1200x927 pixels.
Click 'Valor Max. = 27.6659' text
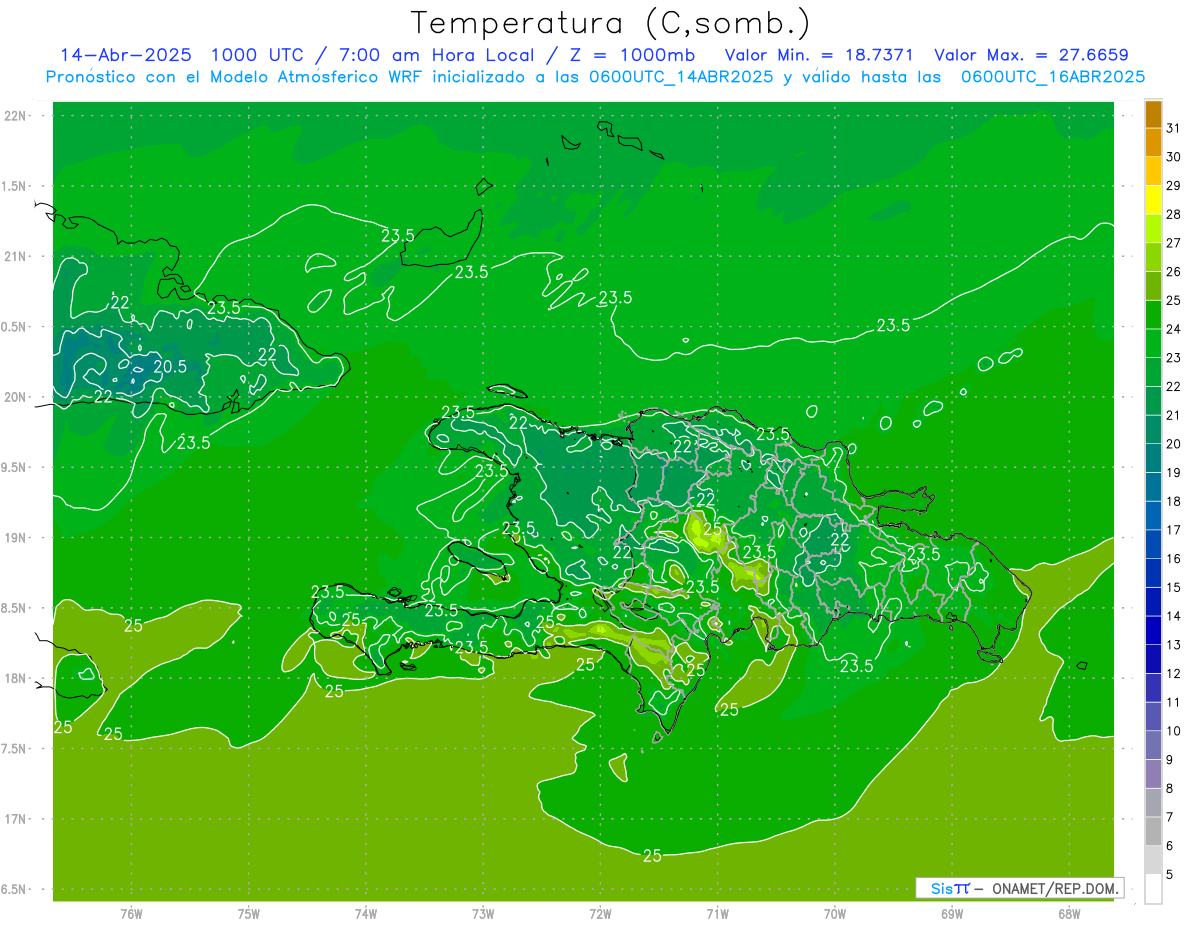[x=1031, y=55]
